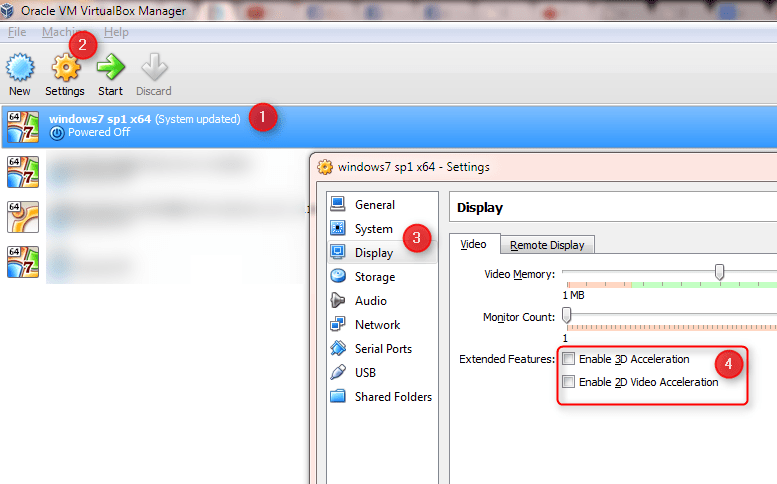Click the Shared Folders category folder icon

point(338,396)
